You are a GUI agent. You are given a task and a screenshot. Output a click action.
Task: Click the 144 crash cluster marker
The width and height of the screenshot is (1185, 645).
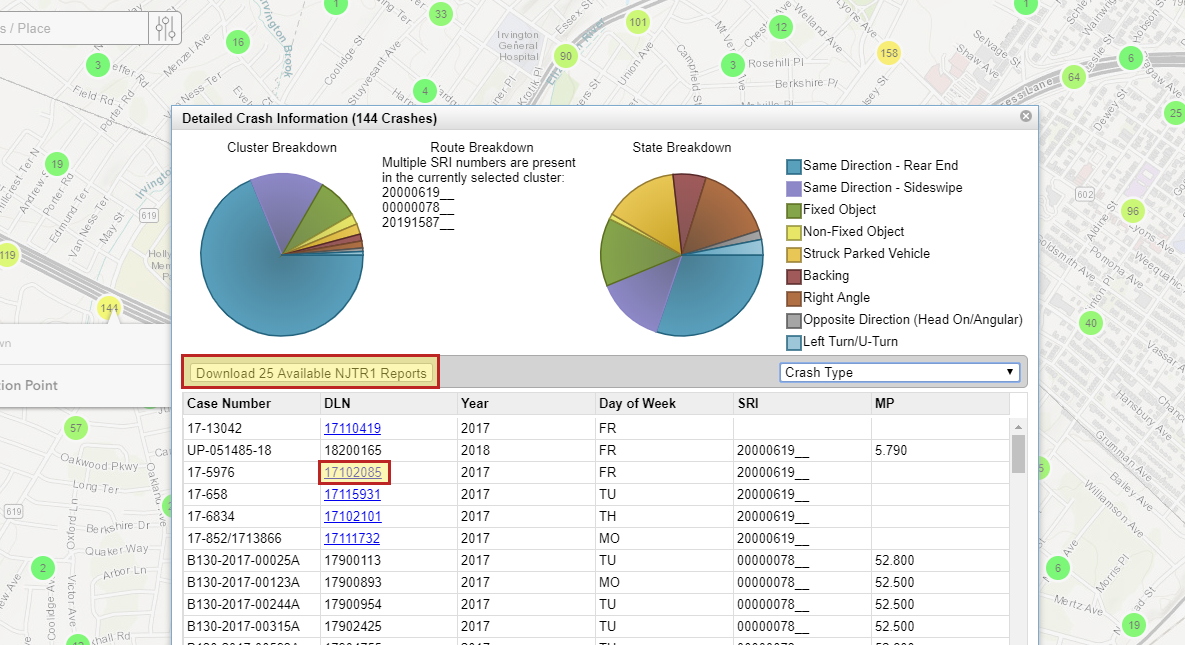110,308
